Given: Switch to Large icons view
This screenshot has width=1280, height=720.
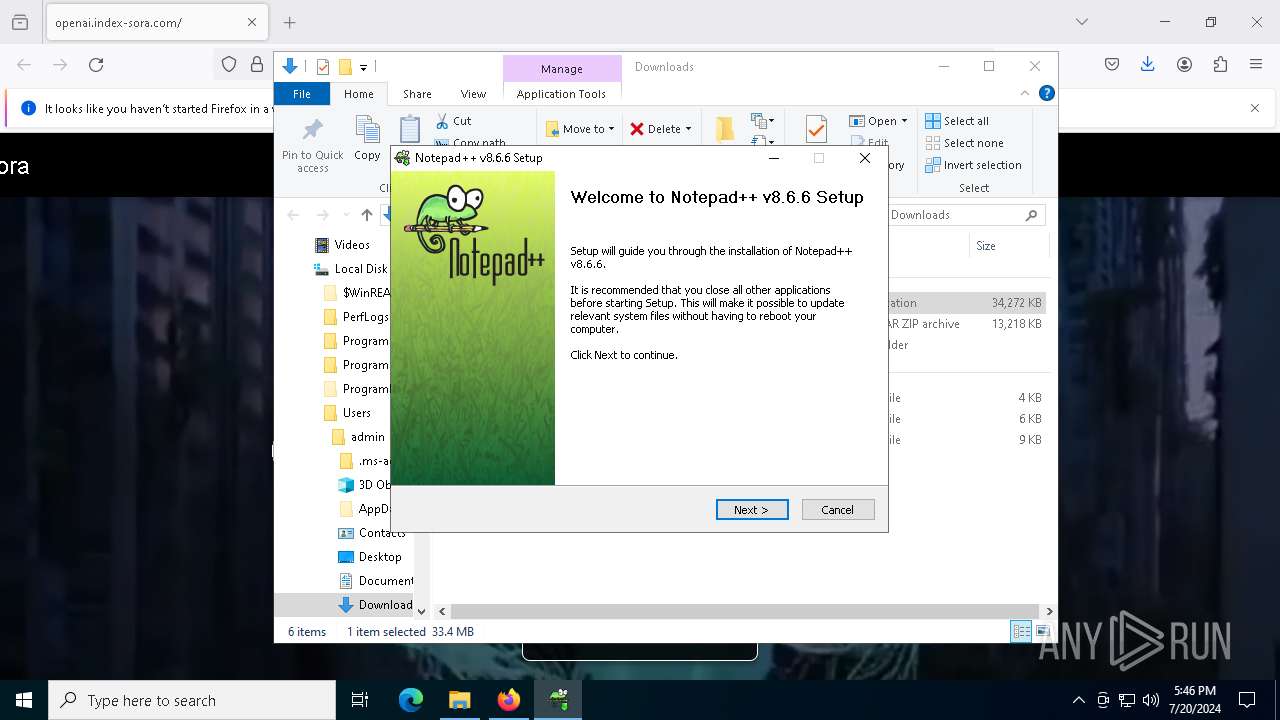Looking at the screenshot, I should (x=1042, y=631).
